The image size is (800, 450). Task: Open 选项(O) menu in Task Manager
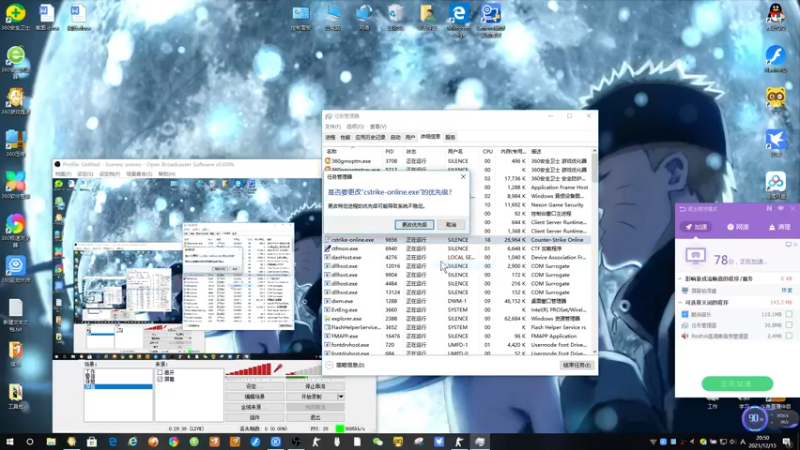[x=355, y=127]
